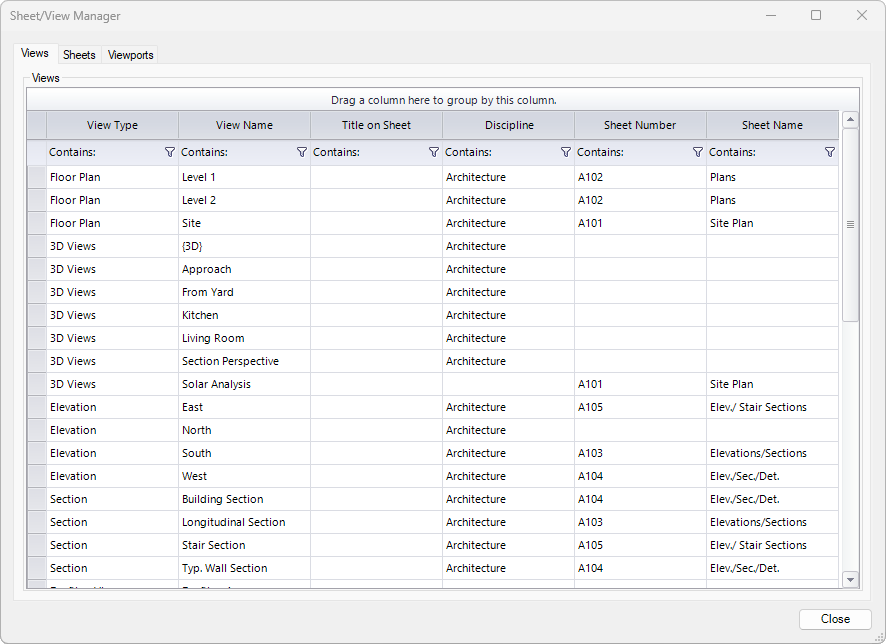Sort the list by Sheet Number header
This screenshot has height=644, width=886.
point(639,124)
